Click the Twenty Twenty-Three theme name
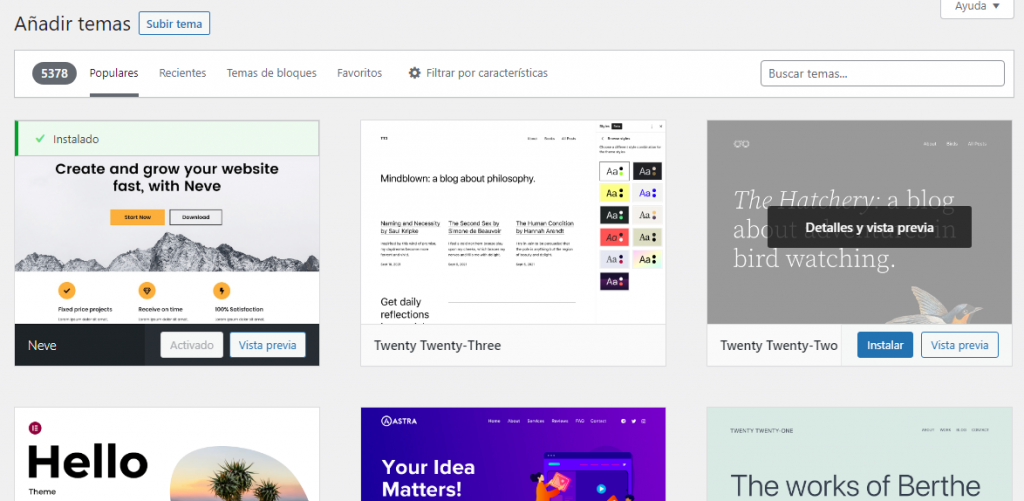This screenshot has width=1024, height=501. (x=438, y=345)
